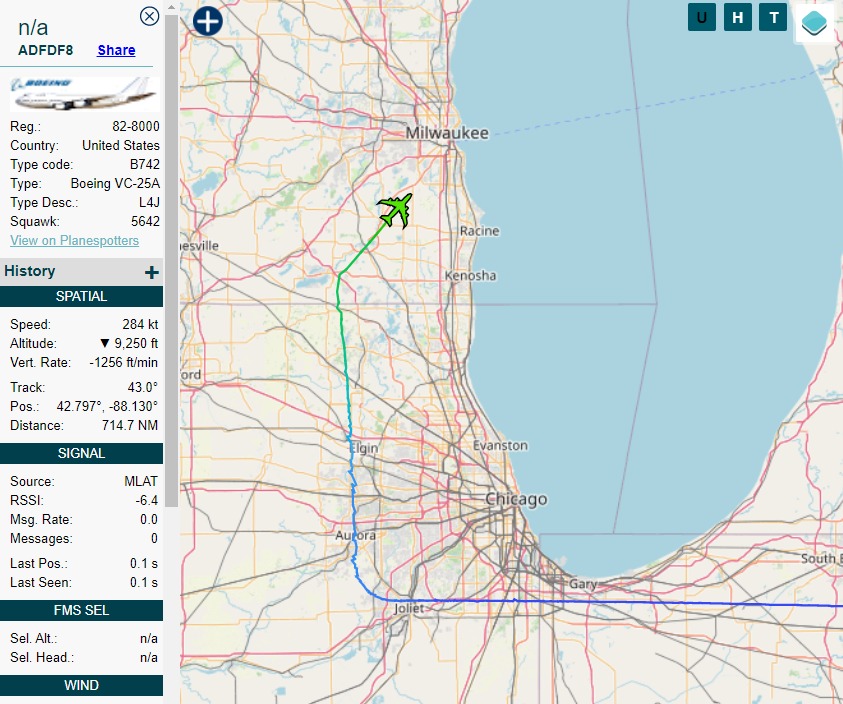Click the source value MLAT
The image size is (843, 704).
coord(141,481)
